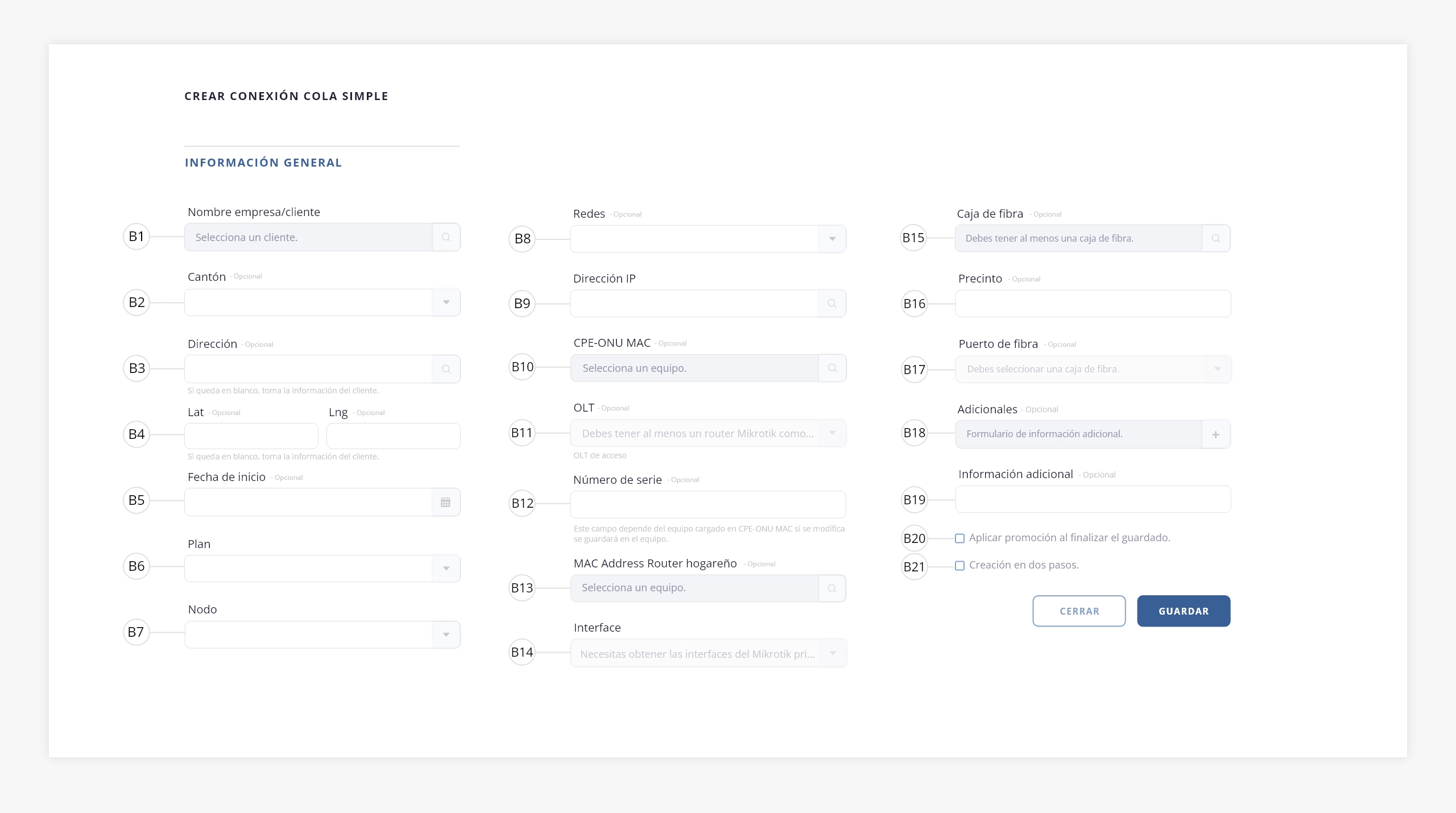Click the Número de serie input field
This screenshot has width=1456, height=813.
point(708,504)
